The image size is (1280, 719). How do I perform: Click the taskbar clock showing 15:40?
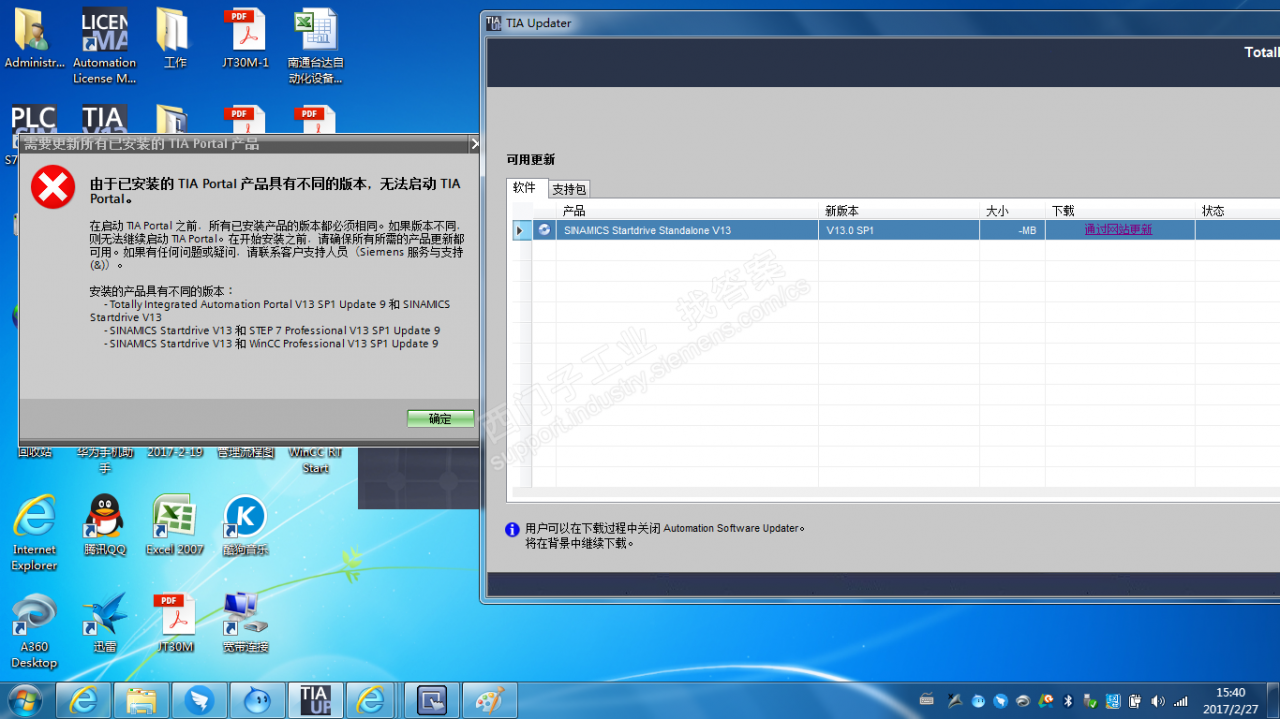pos(1230,700)
